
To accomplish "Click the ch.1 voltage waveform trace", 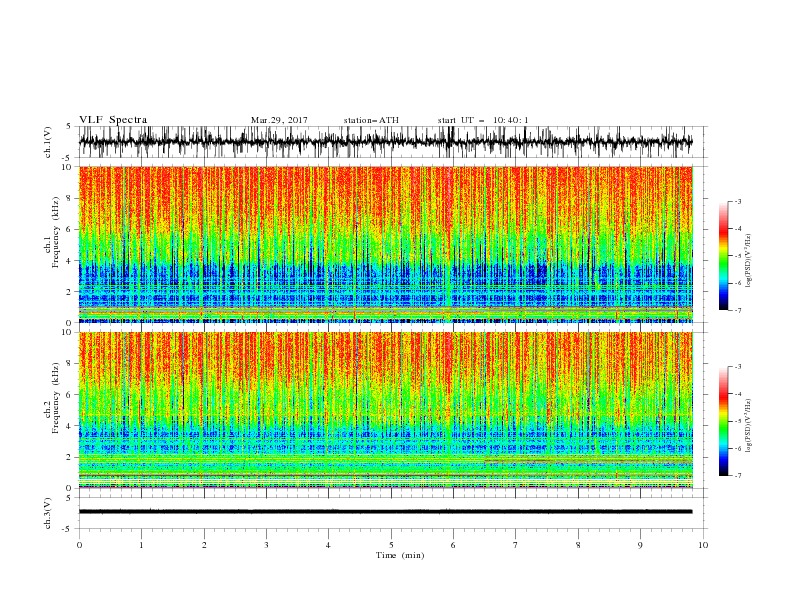I will click(x=385, y=142).
